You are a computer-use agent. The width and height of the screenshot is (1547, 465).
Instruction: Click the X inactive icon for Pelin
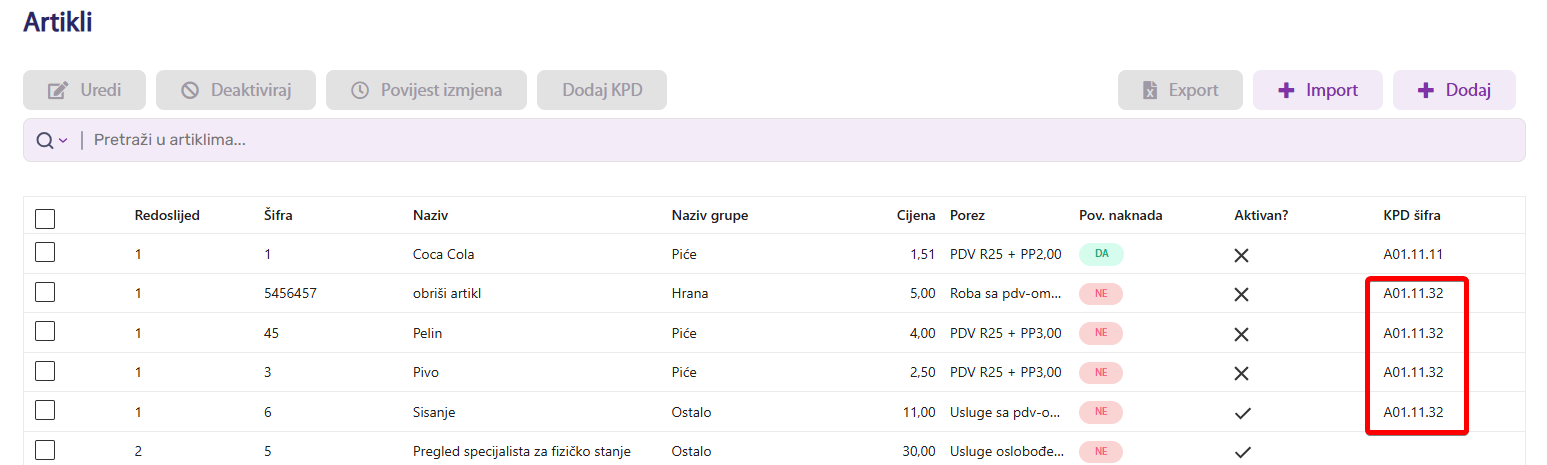[1242, 333]
